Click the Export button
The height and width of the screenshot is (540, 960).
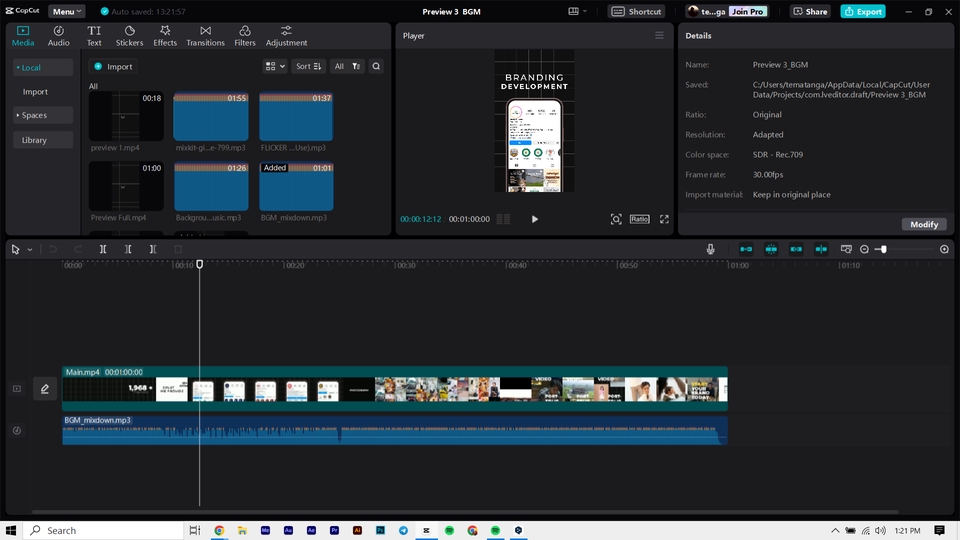click(x=863, y=12)
